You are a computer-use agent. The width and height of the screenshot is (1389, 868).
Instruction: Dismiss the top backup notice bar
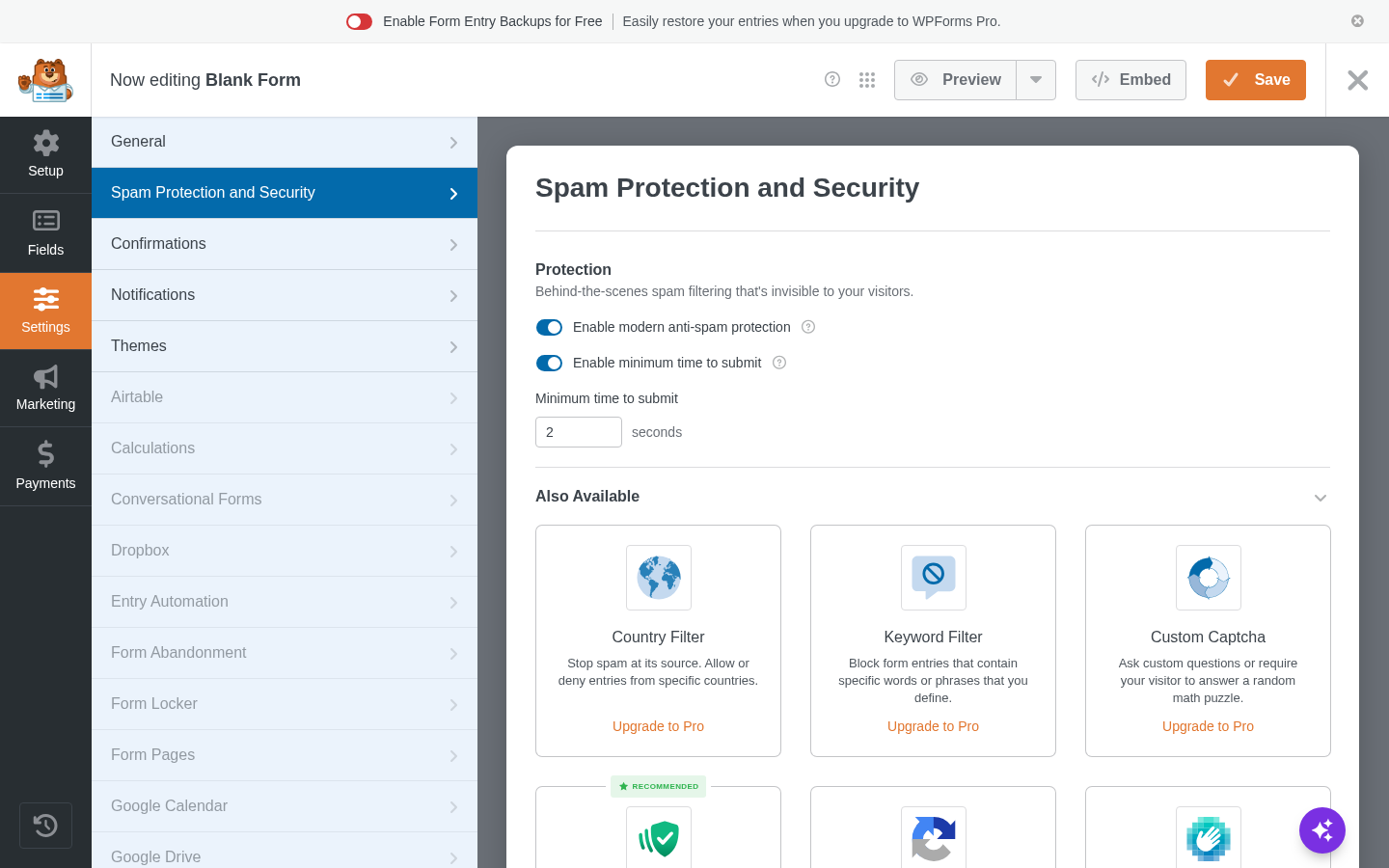(1357, 21)
